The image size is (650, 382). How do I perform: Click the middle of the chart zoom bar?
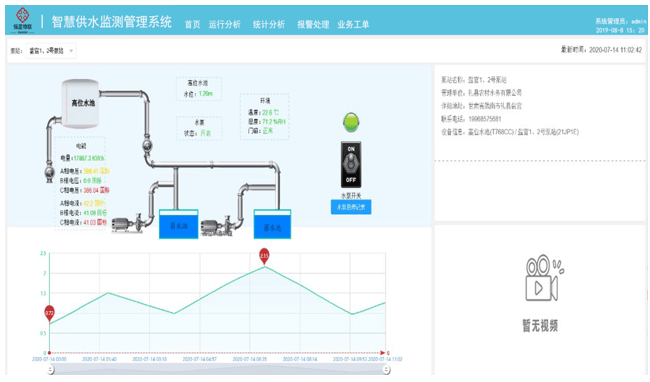click(218, 369)
